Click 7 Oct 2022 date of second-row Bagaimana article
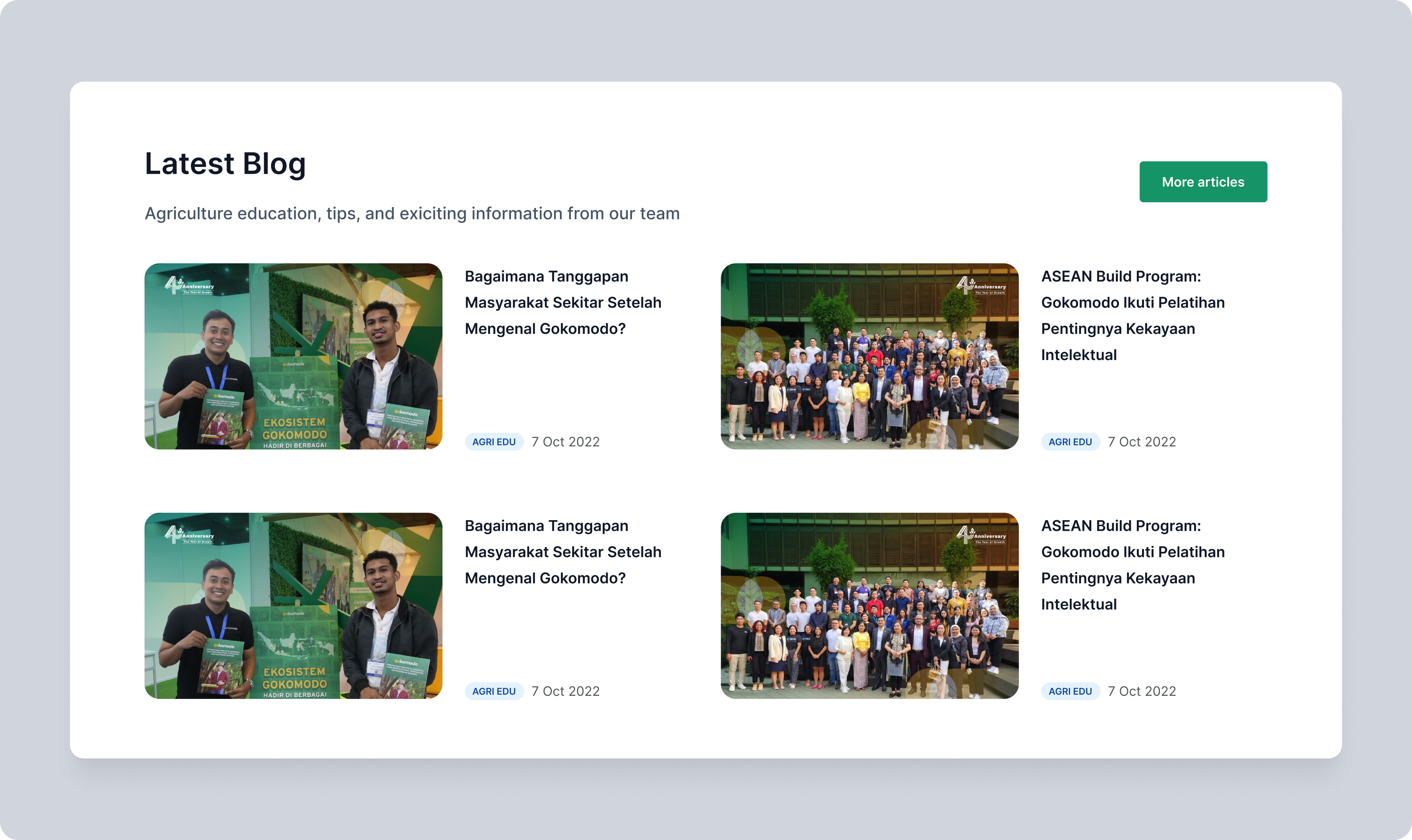 coord(565,691)
